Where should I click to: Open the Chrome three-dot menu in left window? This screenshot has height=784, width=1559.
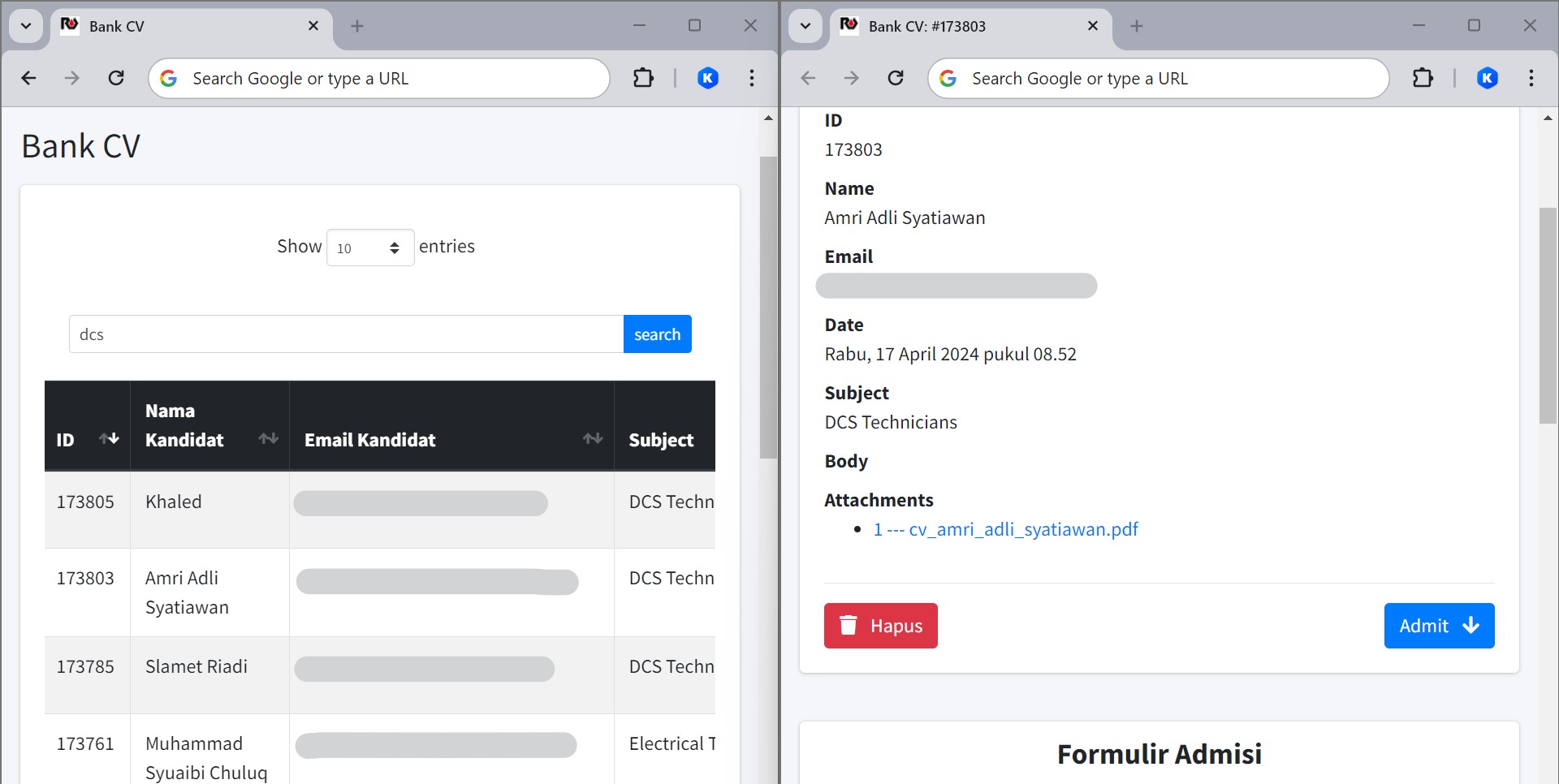click(x=752, y=78)
